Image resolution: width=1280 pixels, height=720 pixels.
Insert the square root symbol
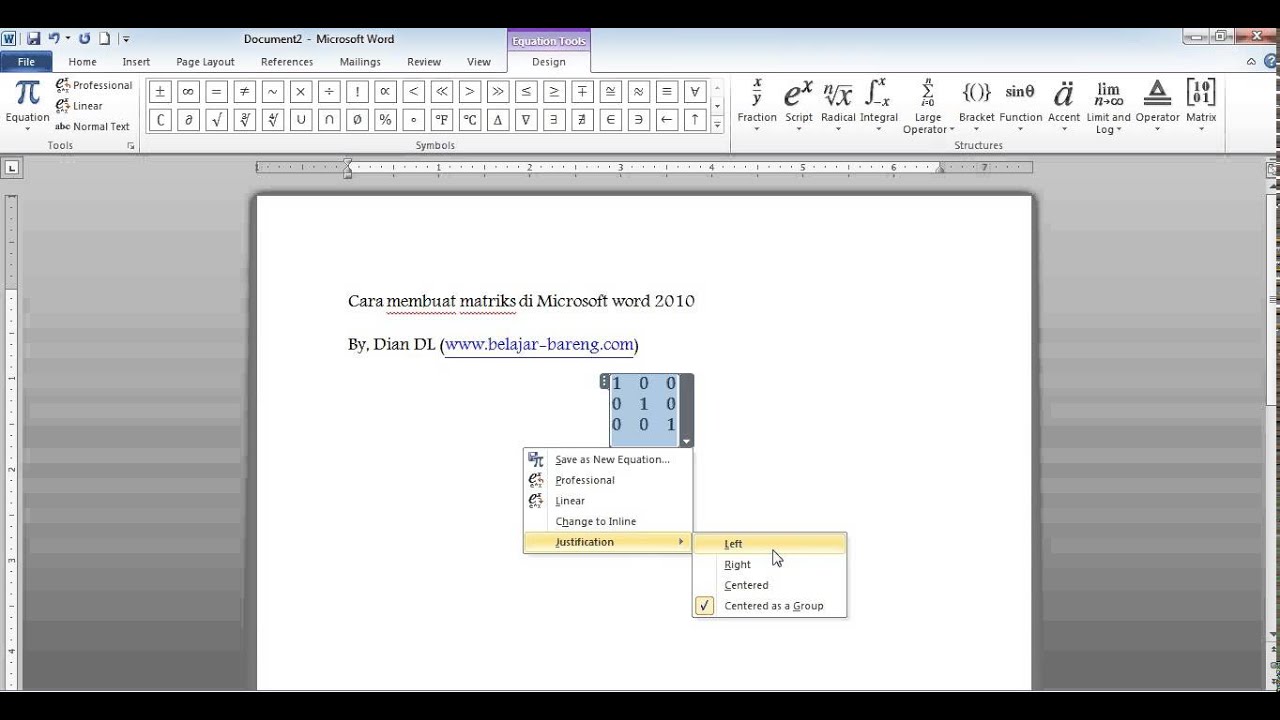point(216,120)
